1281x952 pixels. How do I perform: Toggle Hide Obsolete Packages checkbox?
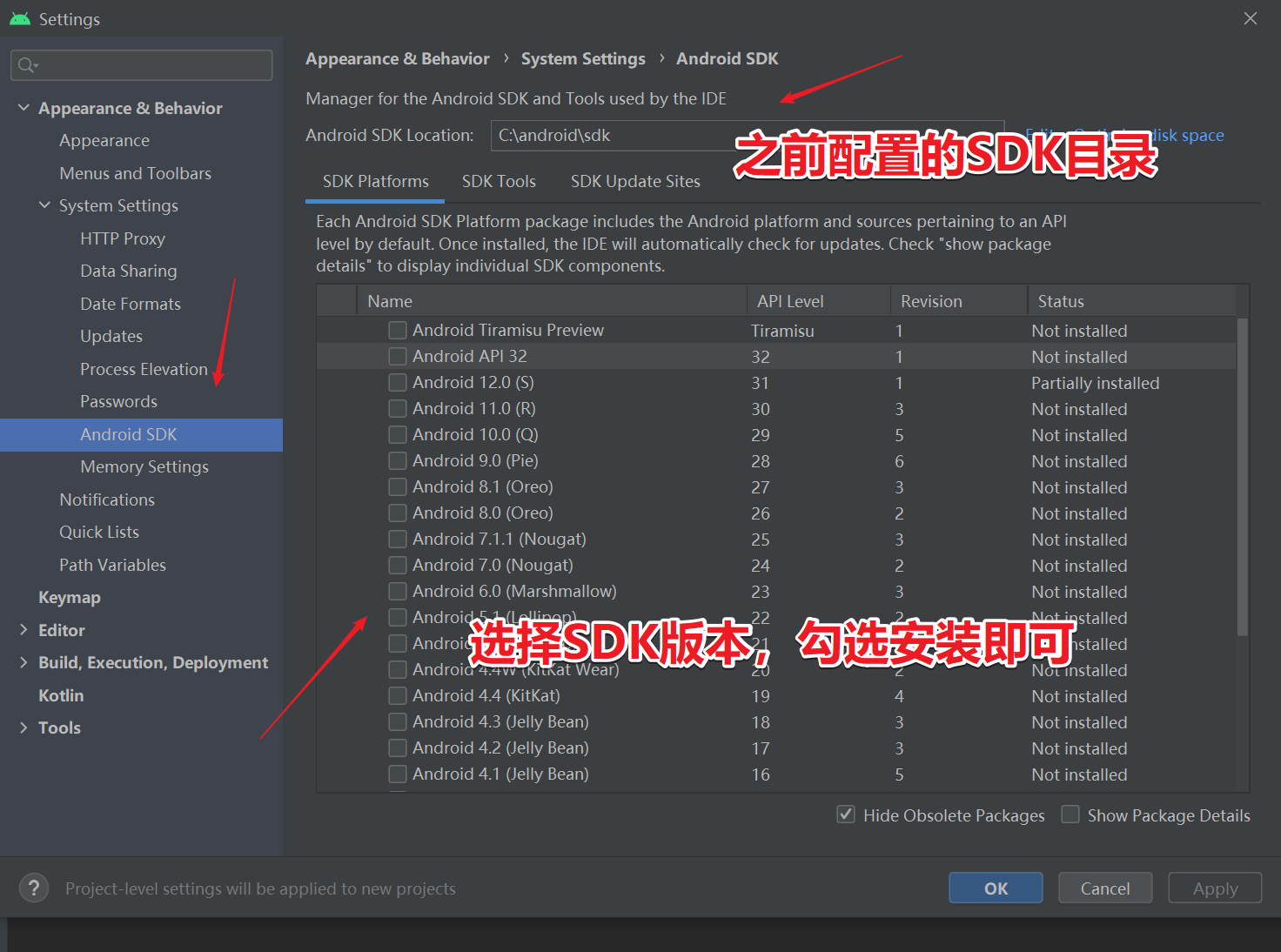click(x=846, y=815)
